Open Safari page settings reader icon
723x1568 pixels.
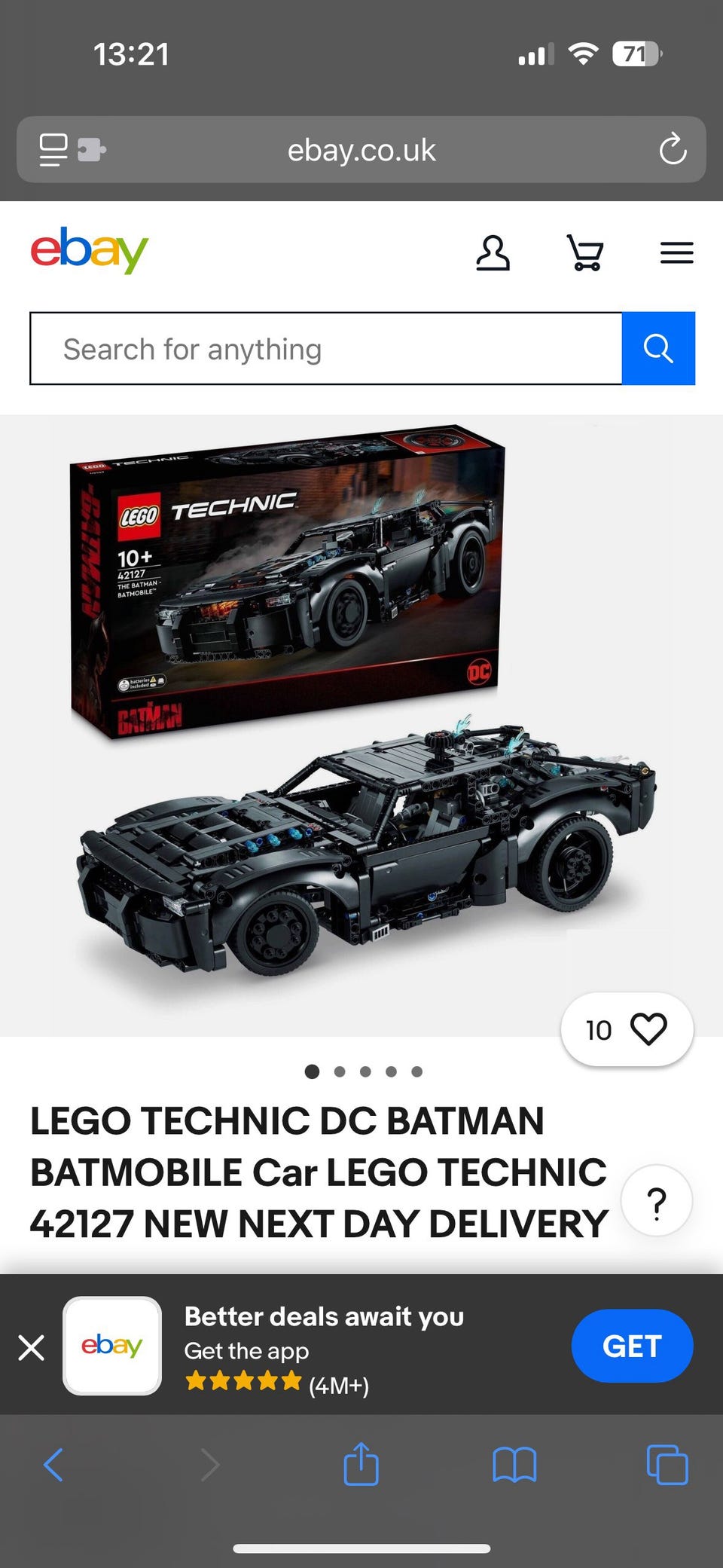click(53, 150)
